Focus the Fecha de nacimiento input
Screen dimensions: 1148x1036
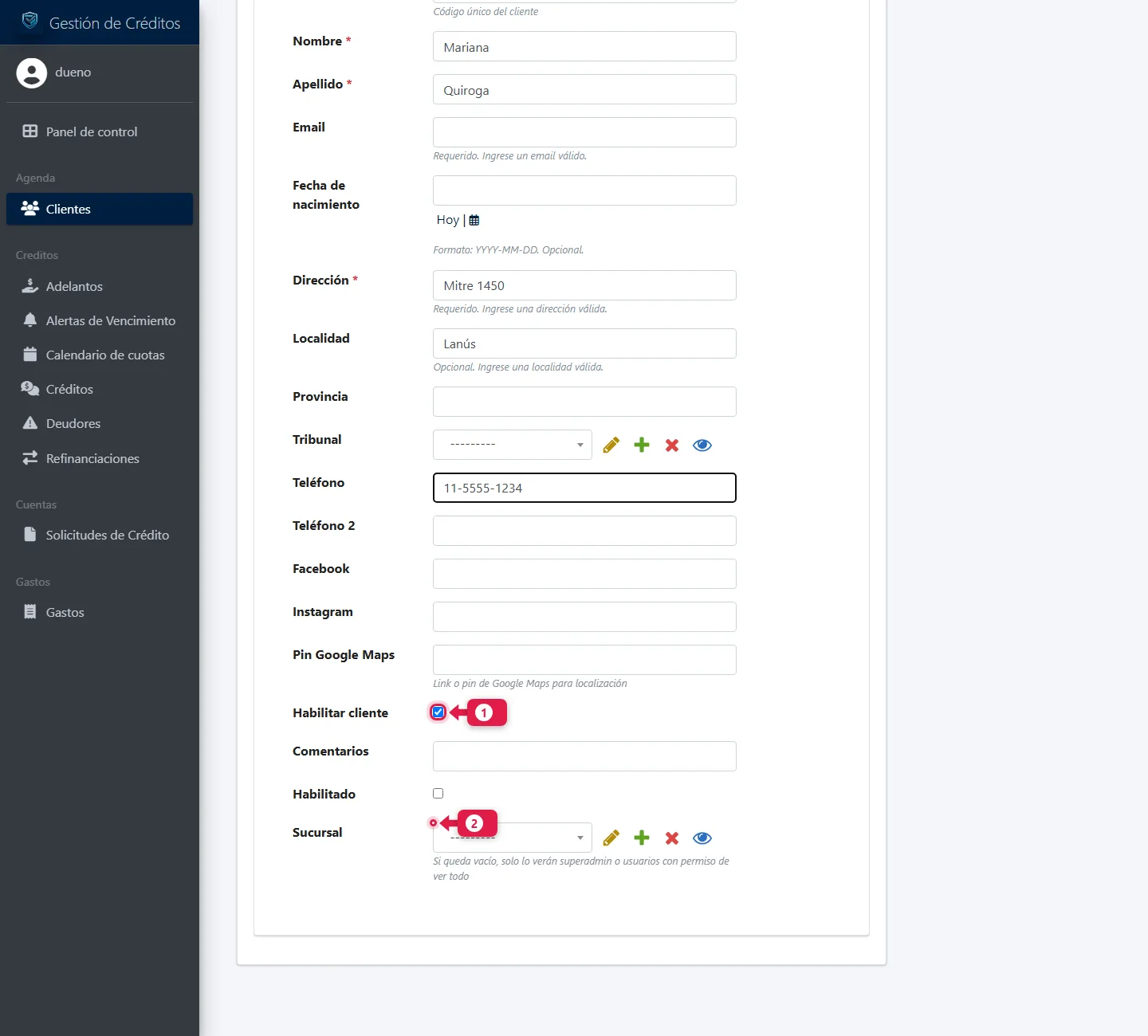click(584, 190)
